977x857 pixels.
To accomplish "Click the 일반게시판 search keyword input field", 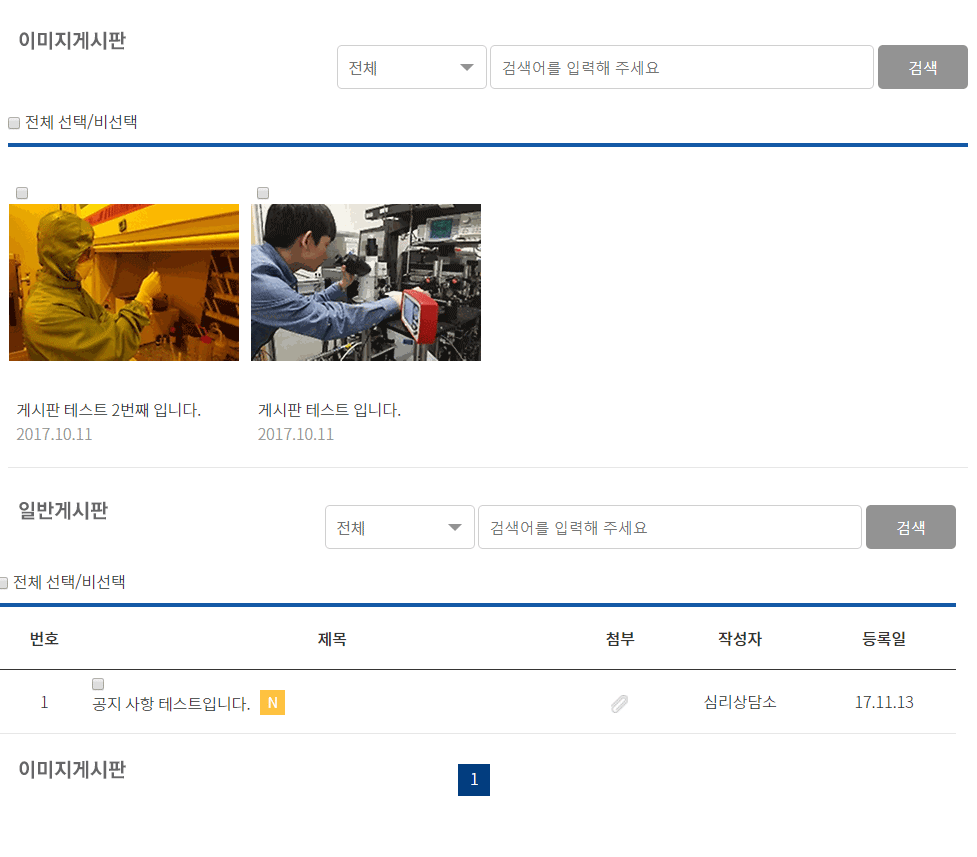I will tap(669, 527).
